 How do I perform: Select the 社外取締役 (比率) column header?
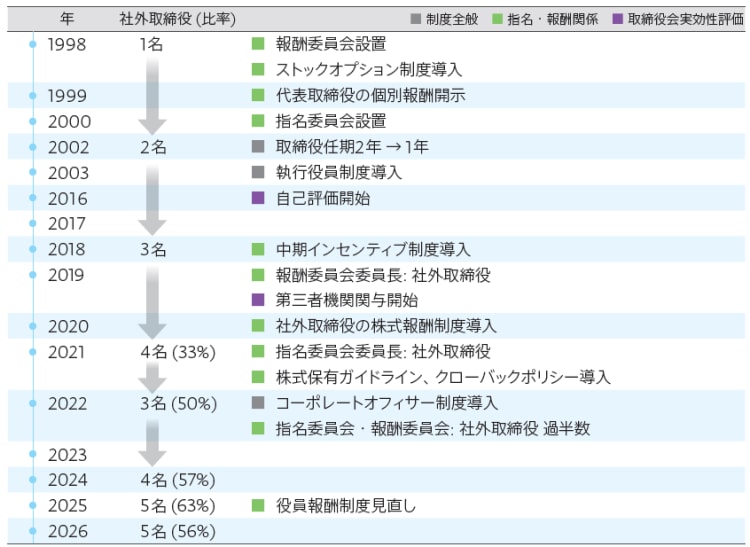[177, 19]
